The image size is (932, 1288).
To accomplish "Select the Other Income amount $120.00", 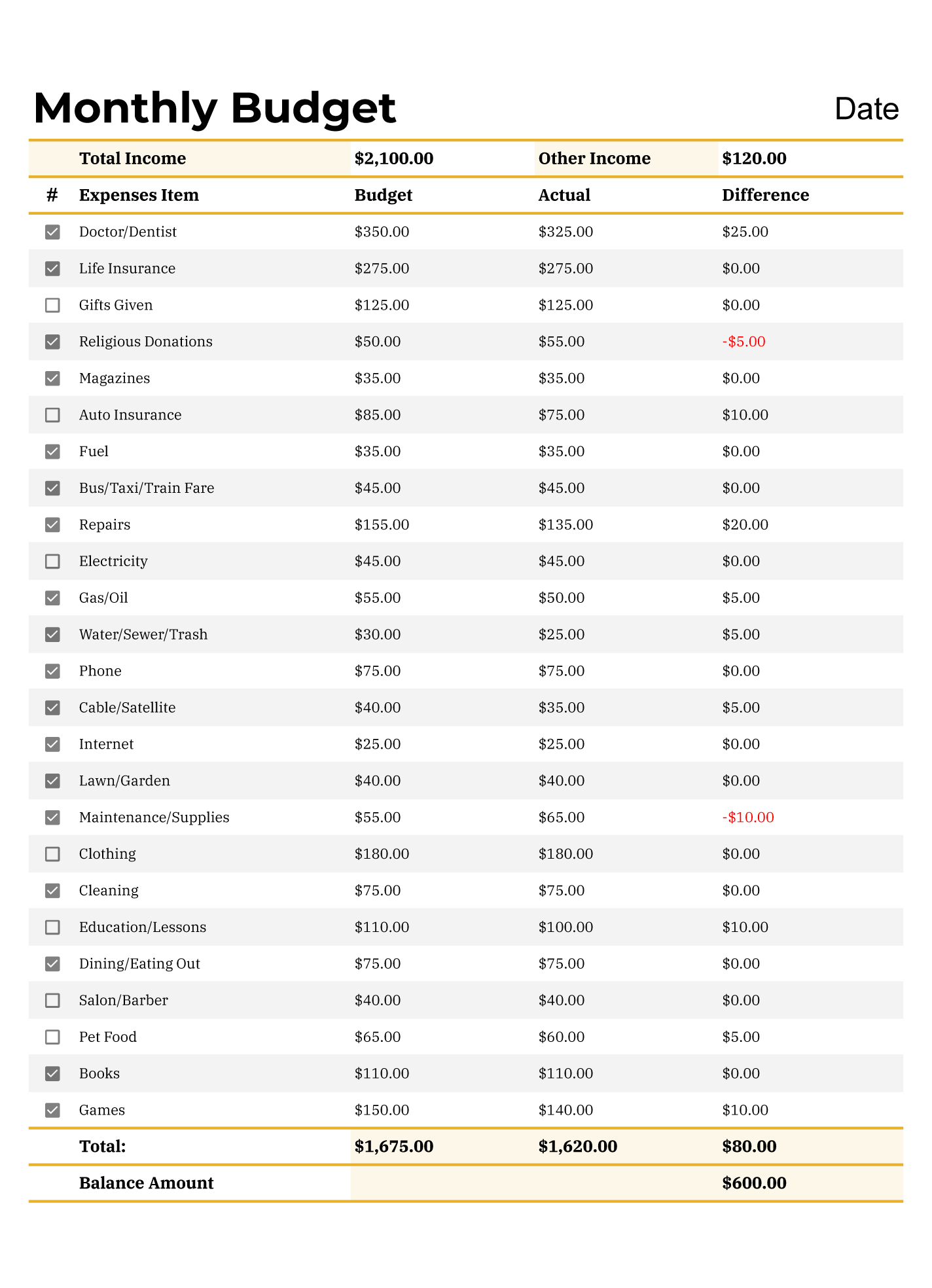I will (754, 159).
